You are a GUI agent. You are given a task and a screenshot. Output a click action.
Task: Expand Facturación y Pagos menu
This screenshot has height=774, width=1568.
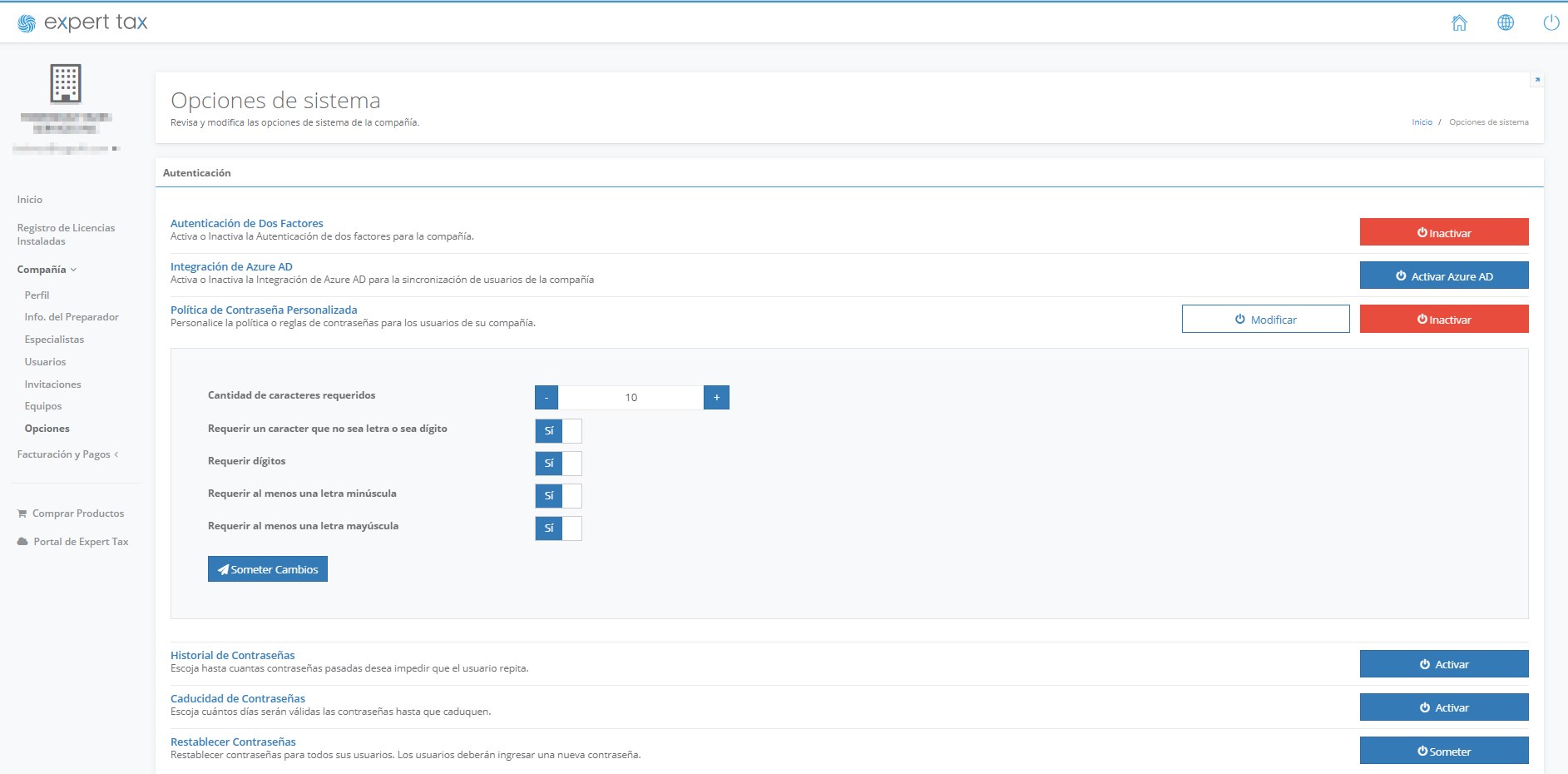click(x=68, y=454)
